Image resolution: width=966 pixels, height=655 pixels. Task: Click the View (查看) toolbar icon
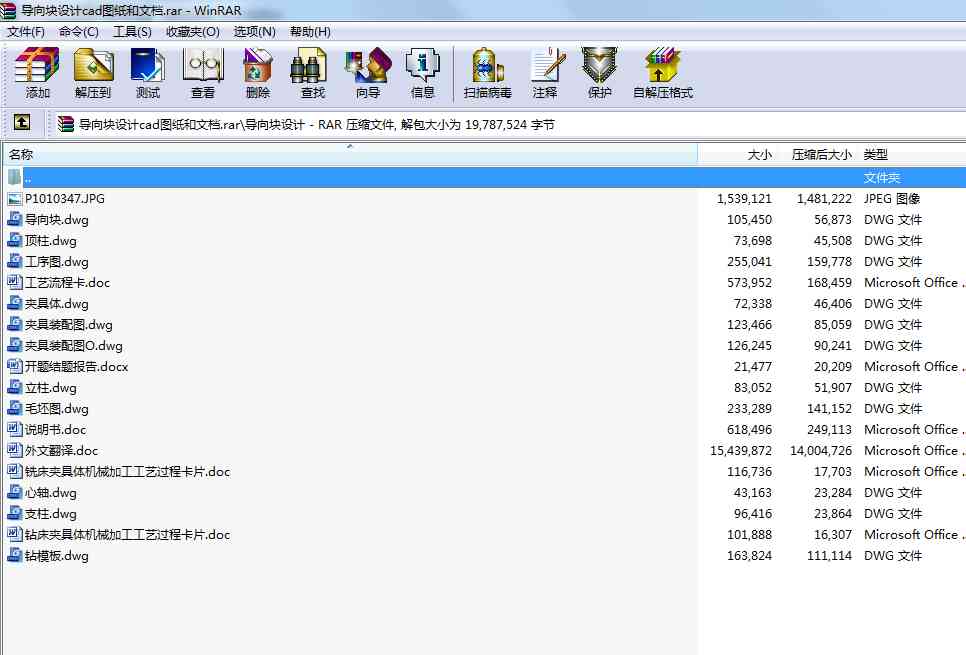click(203, 65)
